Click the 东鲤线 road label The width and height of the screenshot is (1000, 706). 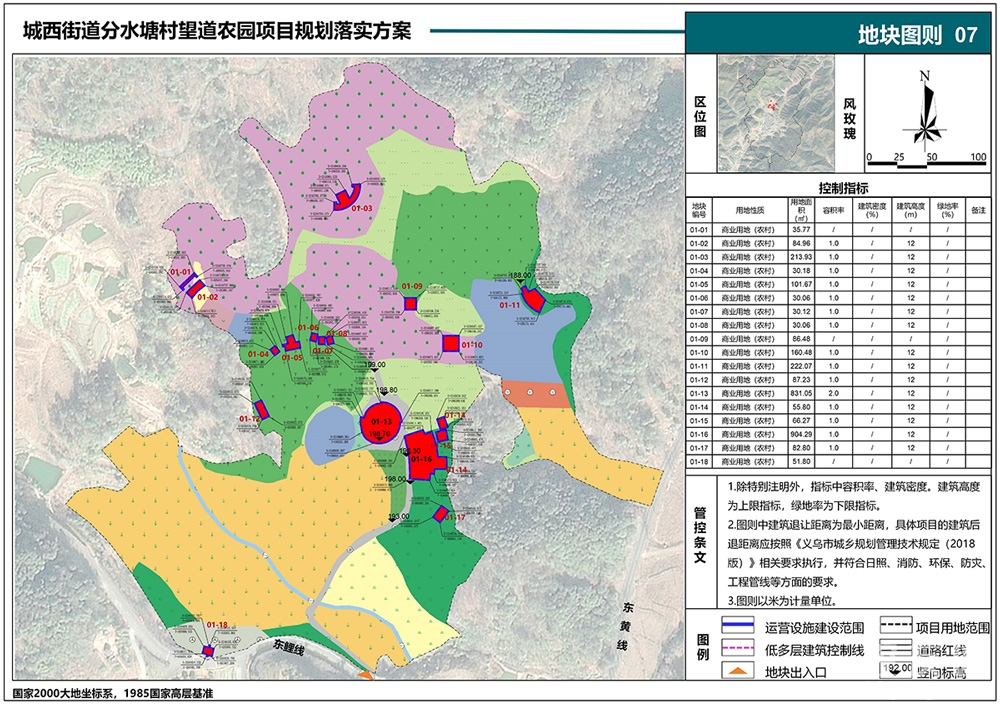click(x=289, y=645)
